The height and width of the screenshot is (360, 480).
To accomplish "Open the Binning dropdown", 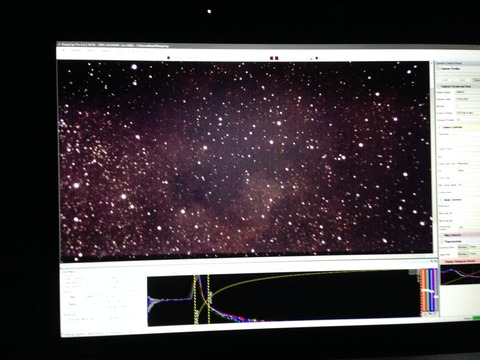I will tap(467, 106).
